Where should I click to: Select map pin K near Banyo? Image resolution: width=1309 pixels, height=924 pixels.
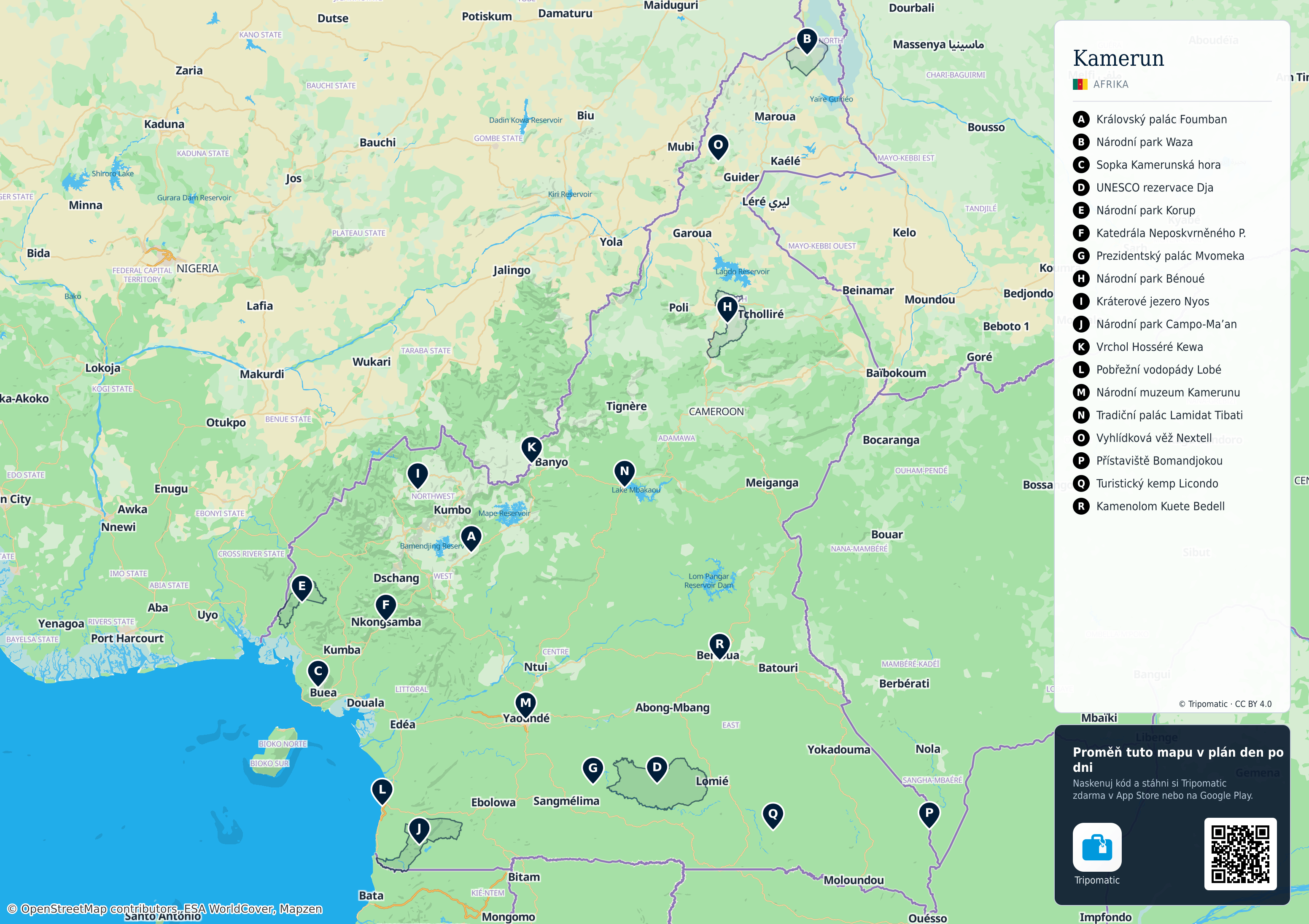tap(532, 450)
